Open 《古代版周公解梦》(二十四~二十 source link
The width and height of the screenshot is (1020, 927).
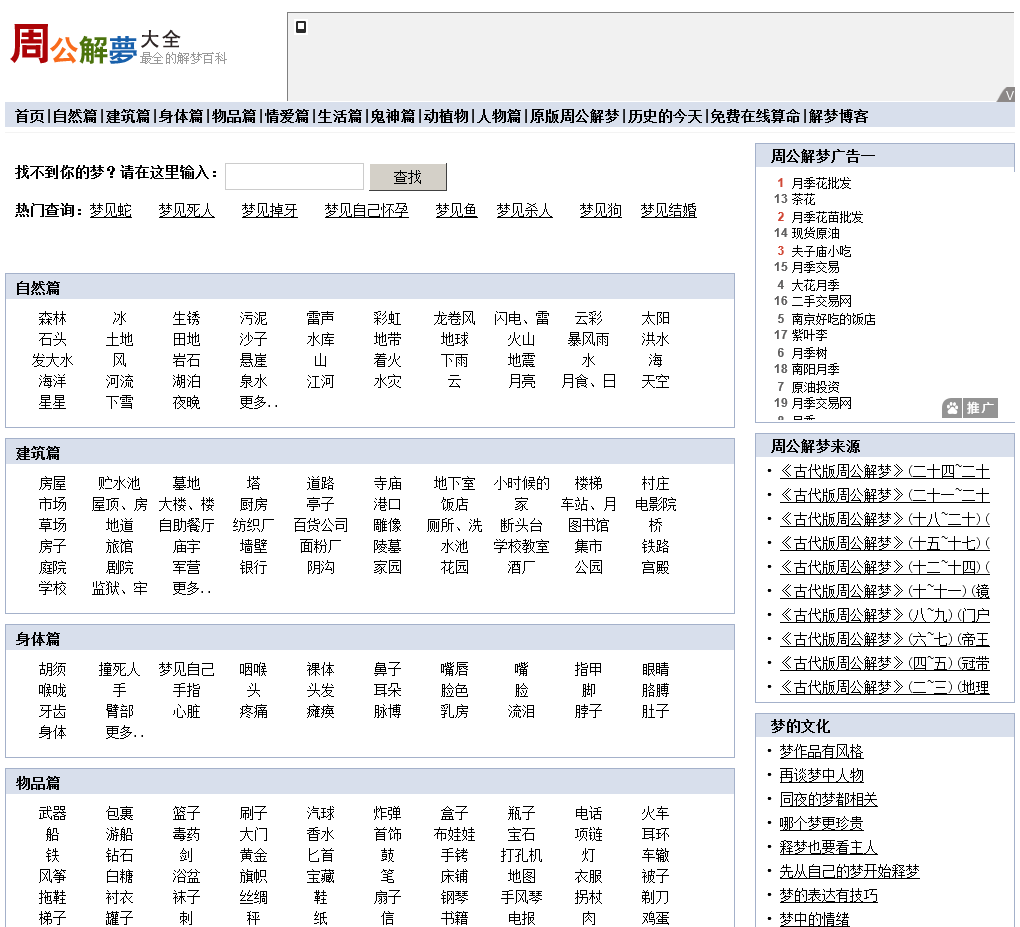[x=885, y=472]
